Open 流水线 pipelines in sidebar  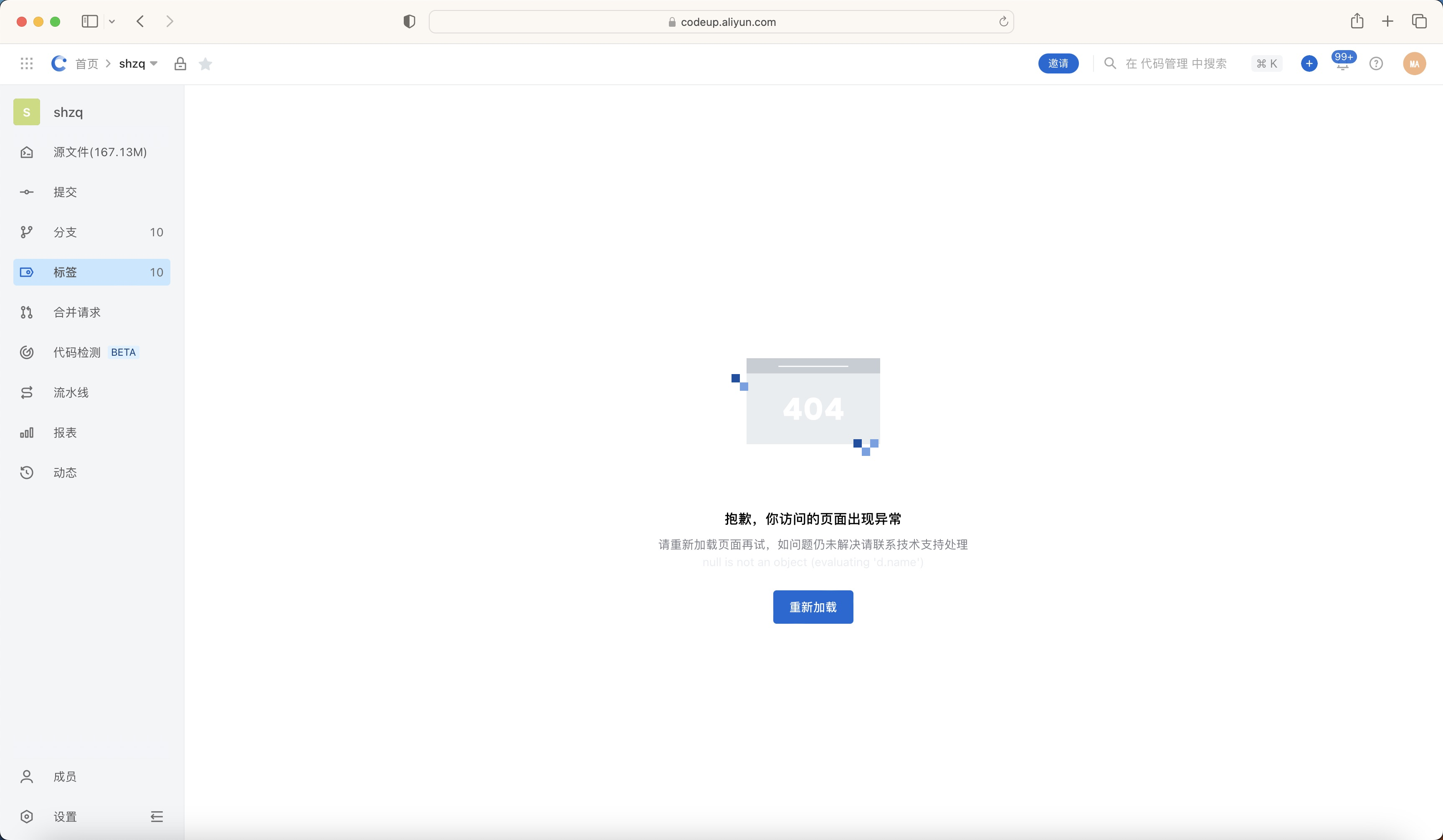point(91,392)
